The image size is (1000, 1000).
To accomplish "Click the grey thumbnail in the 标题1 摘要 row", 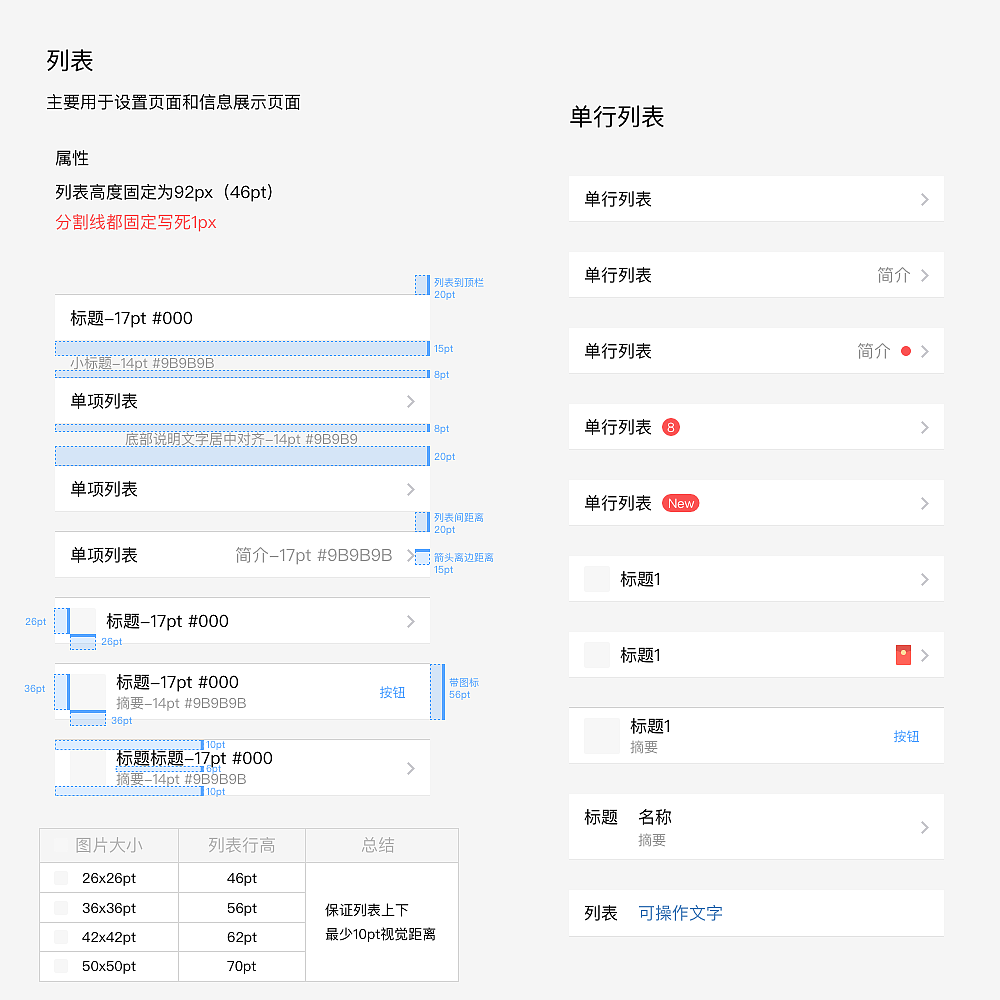I will [596, 735].
